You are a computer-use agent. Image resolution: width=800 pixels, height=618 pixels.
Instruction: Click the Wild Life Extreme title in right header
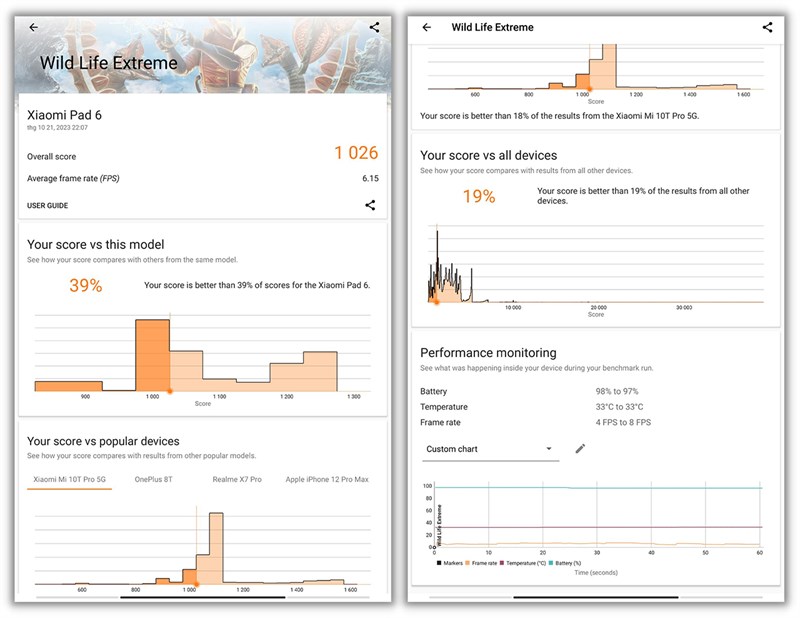point(492,27)
